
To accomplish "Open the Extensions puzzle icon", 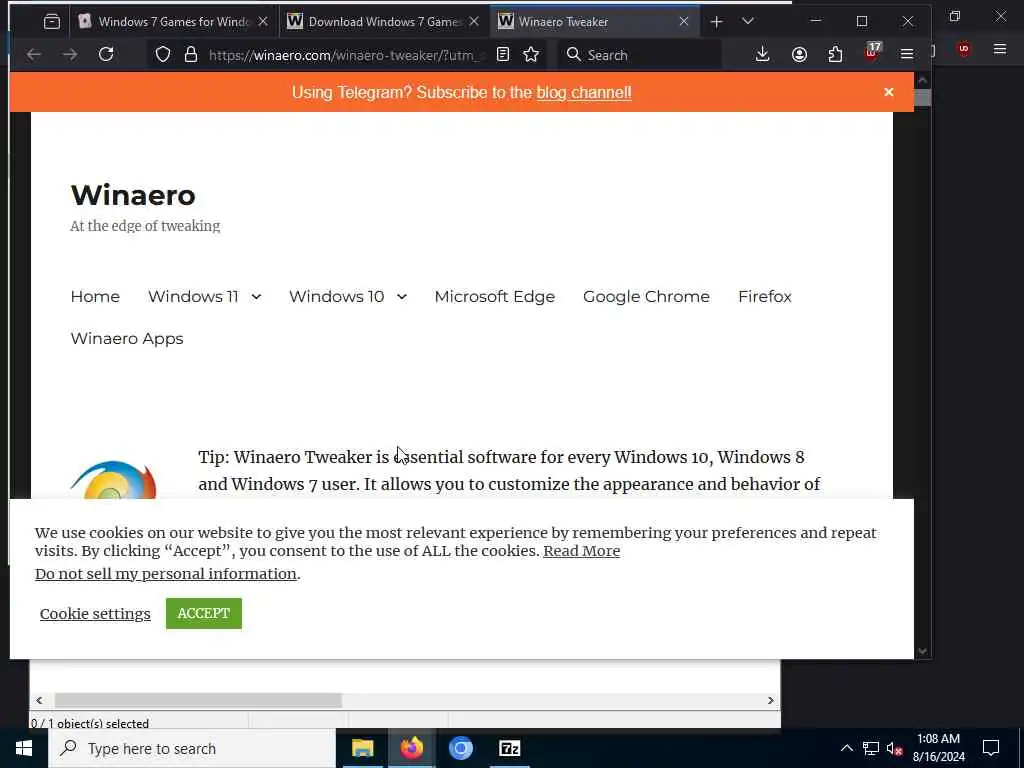I will tap(835, 55).
